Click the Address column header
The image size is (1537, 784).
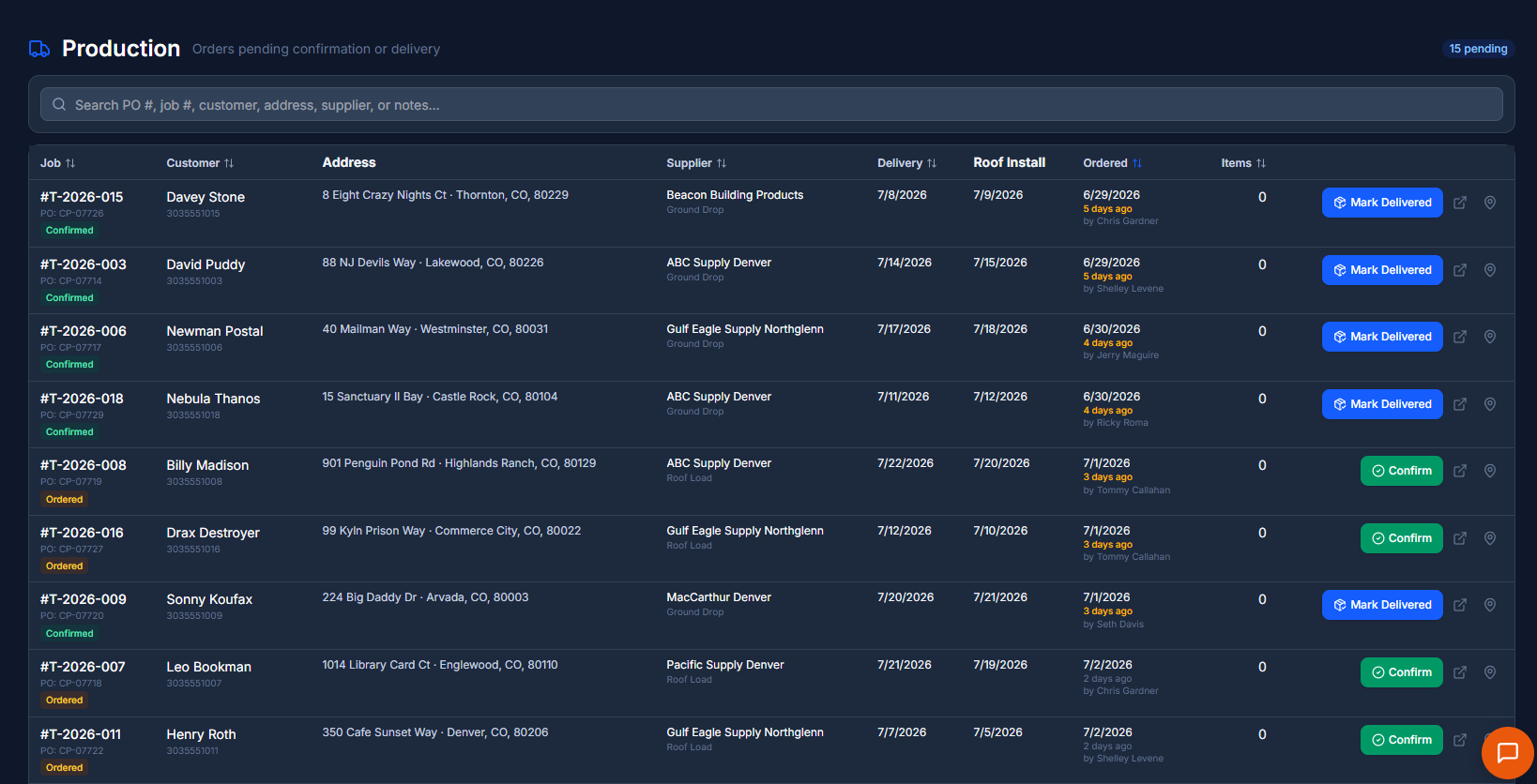349,162
